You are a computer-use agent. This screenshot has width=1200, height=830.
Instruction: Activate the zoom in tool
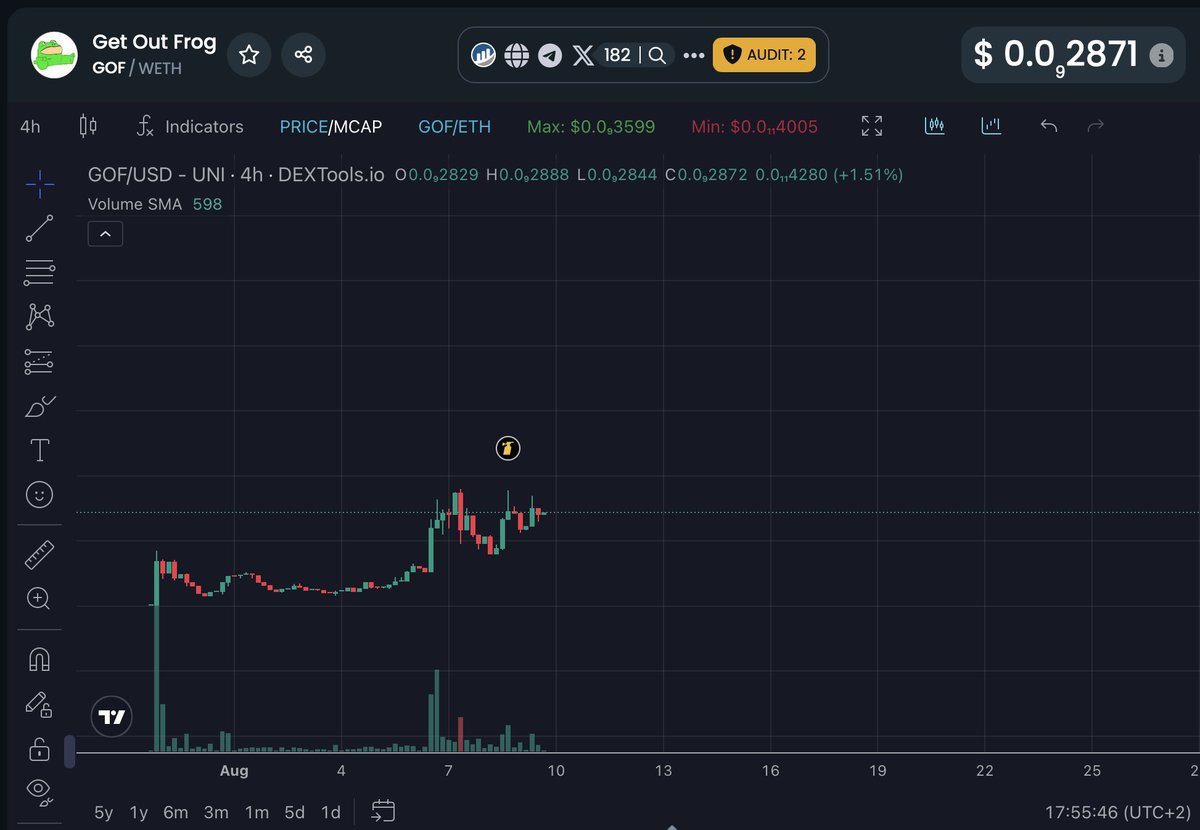[39, 599]
